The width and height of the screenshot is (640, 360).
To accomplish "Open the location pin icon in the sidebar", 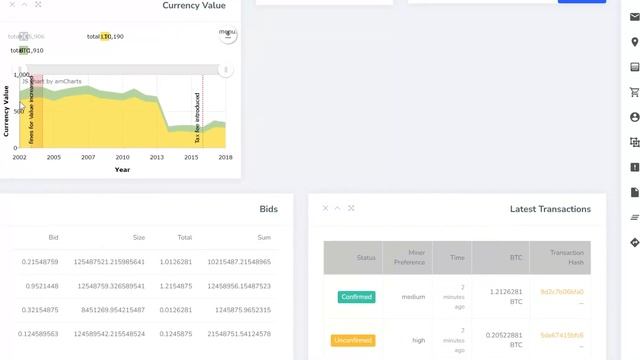I will [x=635, y=42].
